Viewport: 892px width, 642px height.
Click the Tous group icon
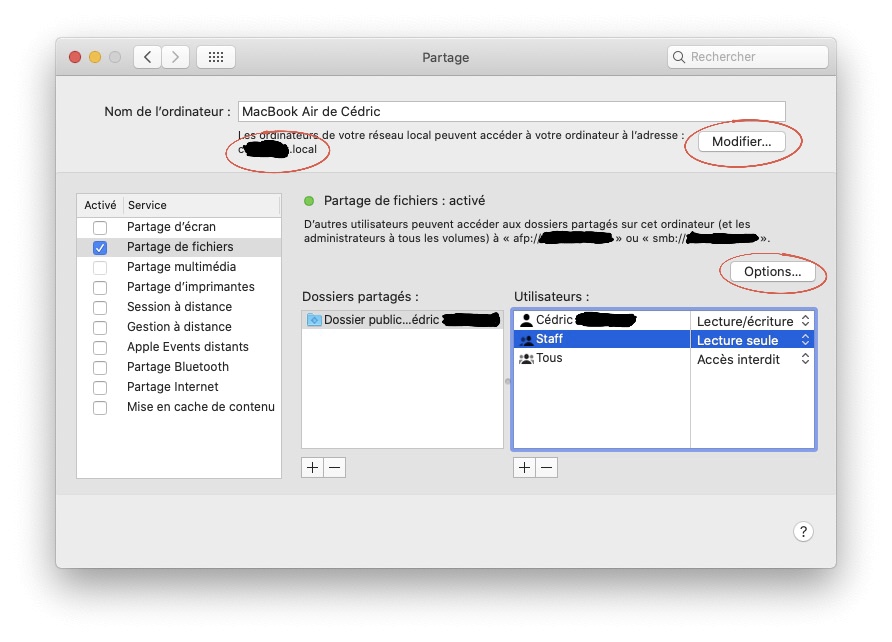tap(526, 358)
